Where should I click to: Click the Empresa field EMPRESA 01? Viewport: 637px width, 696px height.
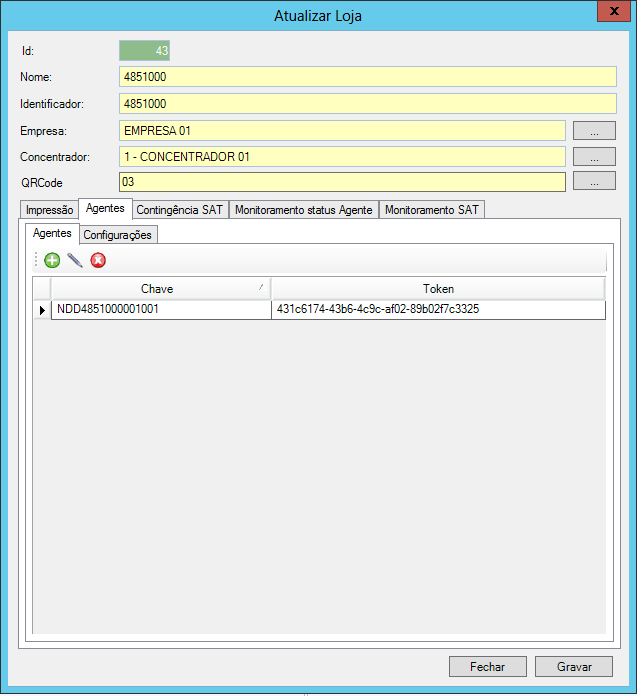click(342, 130)
